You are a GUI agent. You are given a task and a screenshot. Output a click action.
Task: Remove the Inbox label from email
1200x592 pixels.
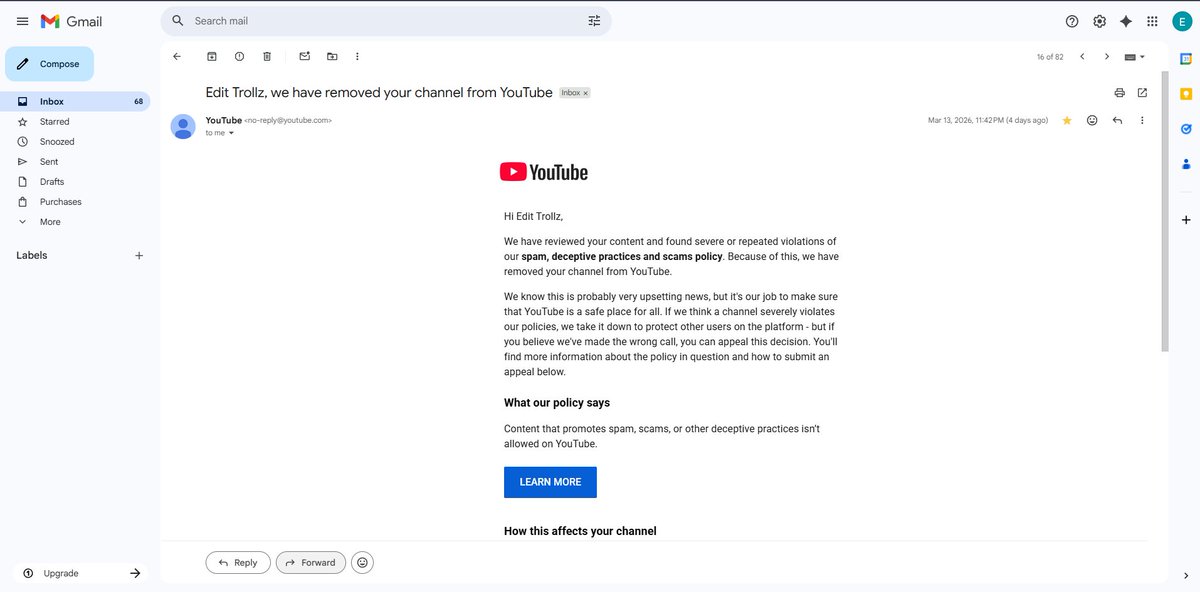pyautogui.click(x=586, y=93)
